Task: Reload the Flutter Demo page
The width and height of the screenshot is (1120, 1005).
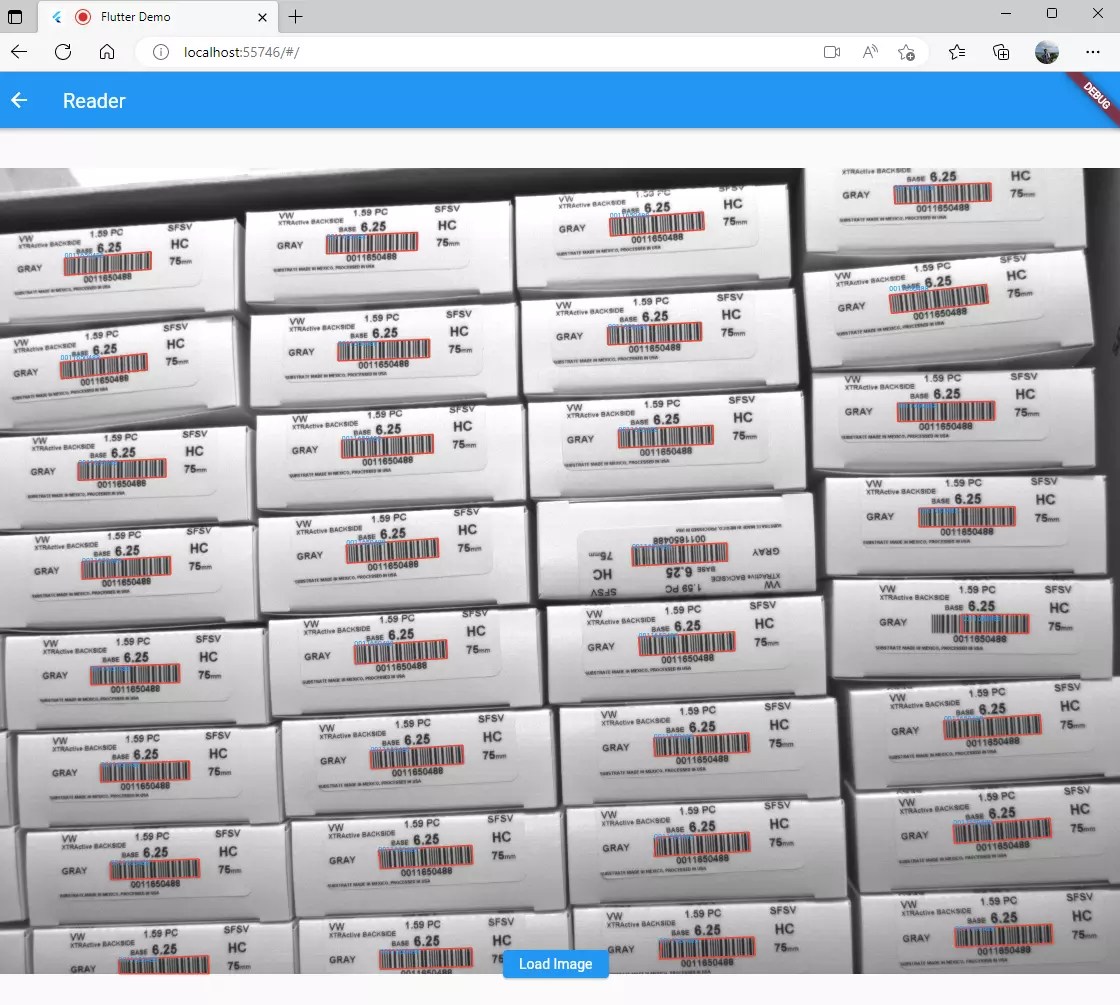Action: (63, 52)
